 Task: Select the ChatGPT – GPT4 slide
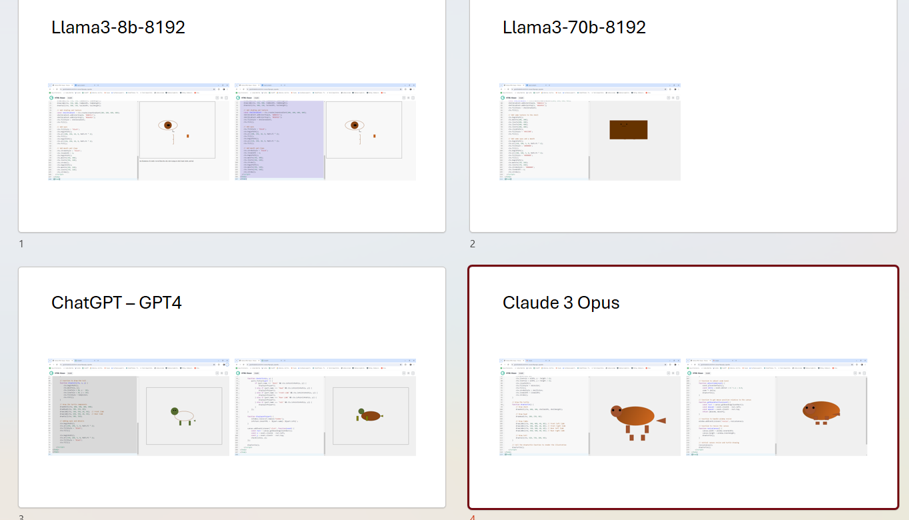pos(232,387)
